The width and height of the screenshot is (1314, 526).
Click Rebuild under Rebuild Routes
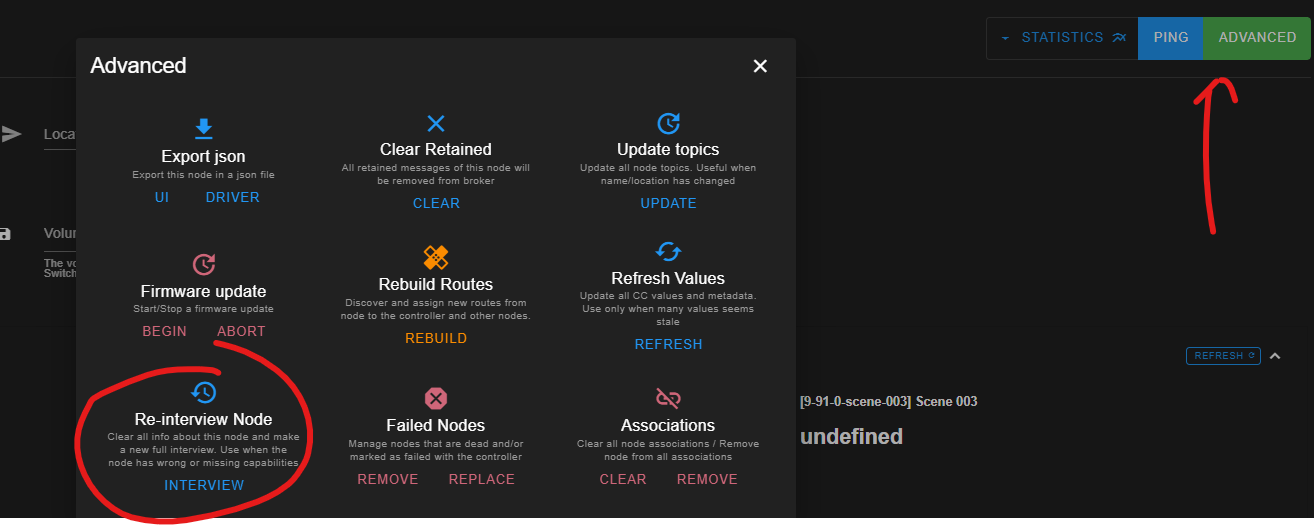(436, 338)
